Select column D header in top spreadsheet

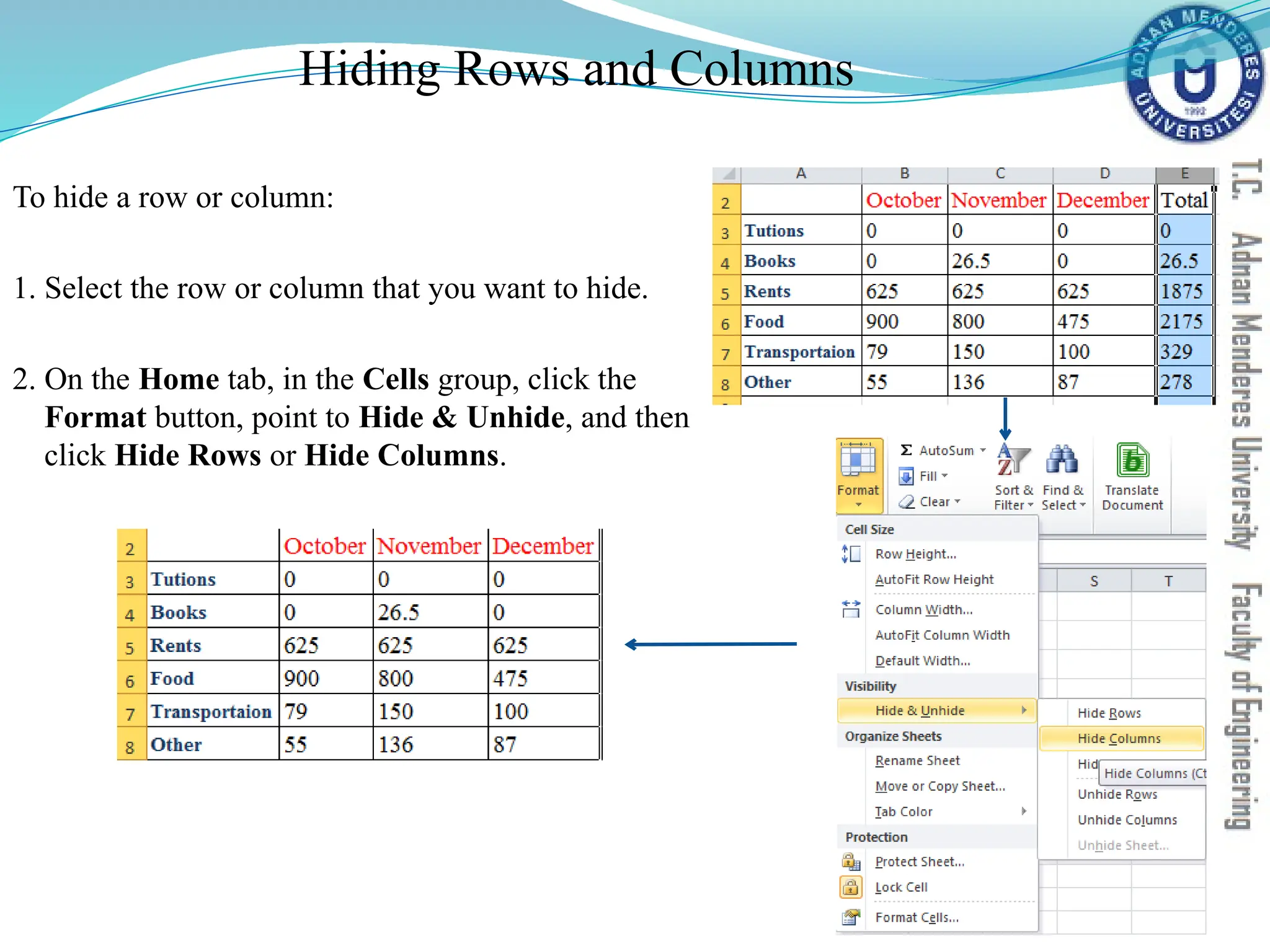point(1104,174)
